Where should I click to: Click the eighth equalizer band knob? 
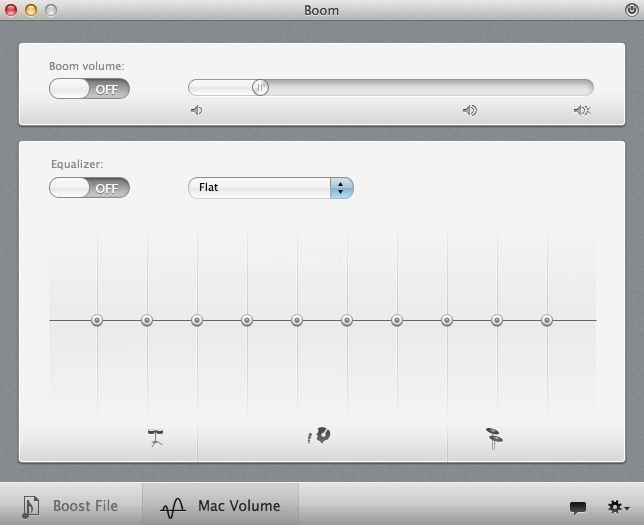tap(447, 320)
